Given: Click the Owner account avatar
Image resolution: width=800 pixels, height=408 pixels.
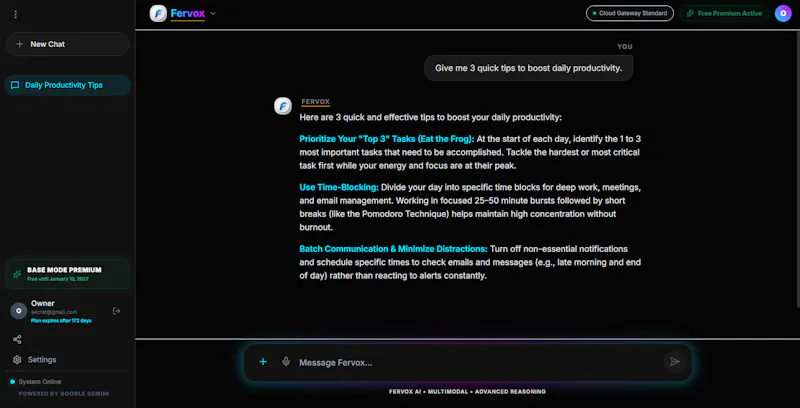Looking at the screenshot, I should [19, 311].
